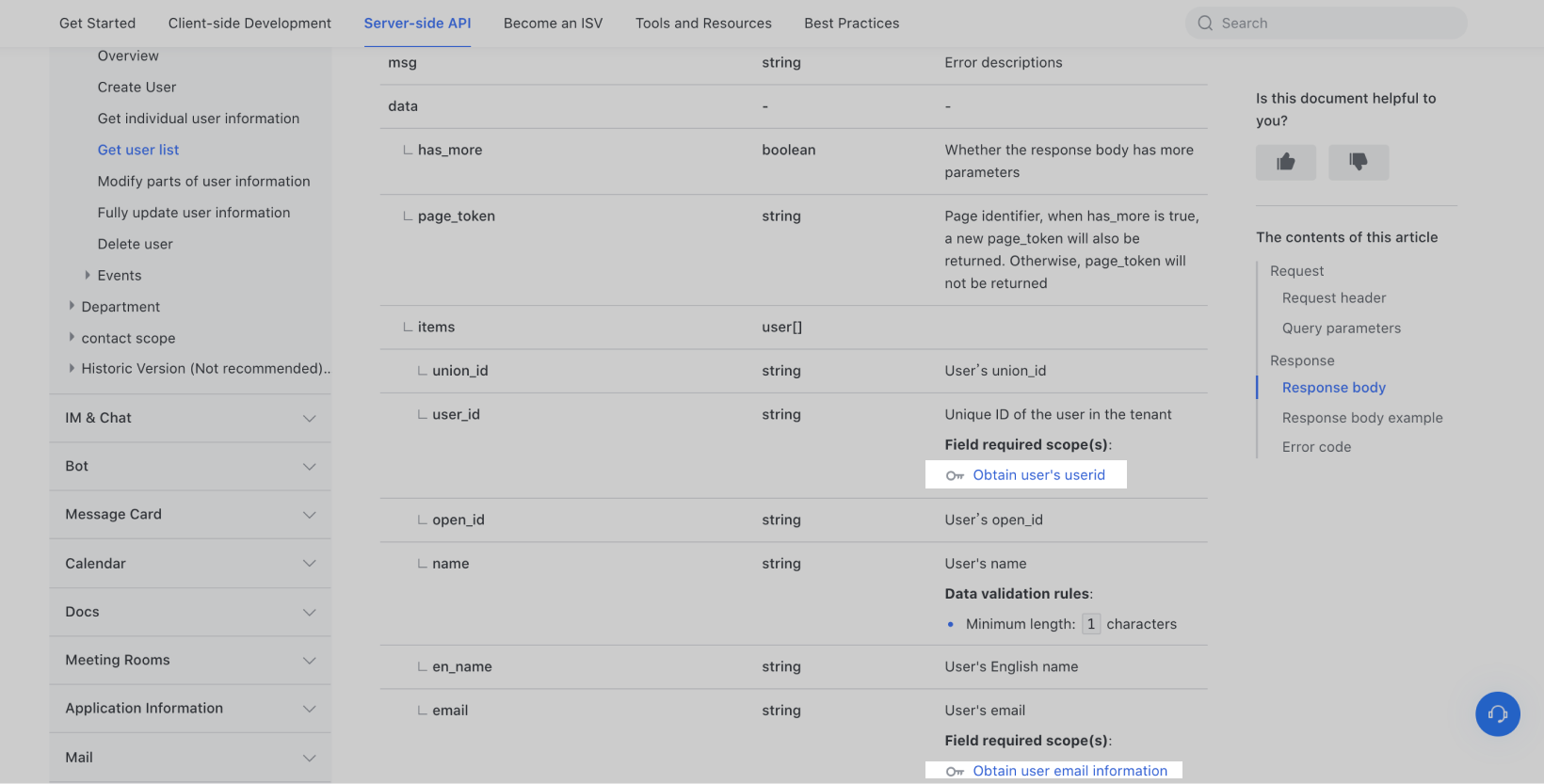Viewport: 1544px width, 784px height.
Task: Click the key icon beside Obtain user email information
Action: (955, 770)
